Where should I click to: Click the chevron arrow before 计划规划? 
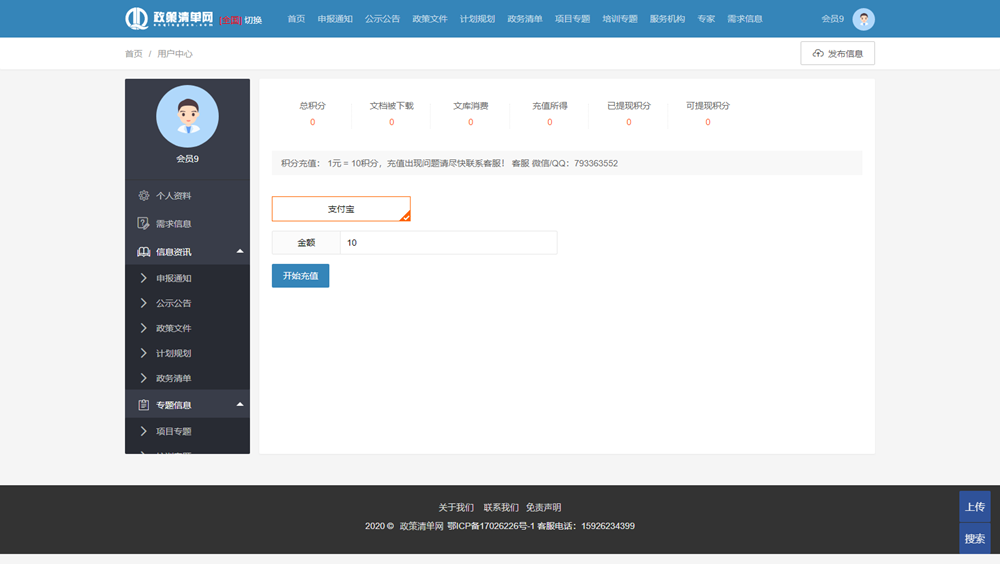point(143,353)
